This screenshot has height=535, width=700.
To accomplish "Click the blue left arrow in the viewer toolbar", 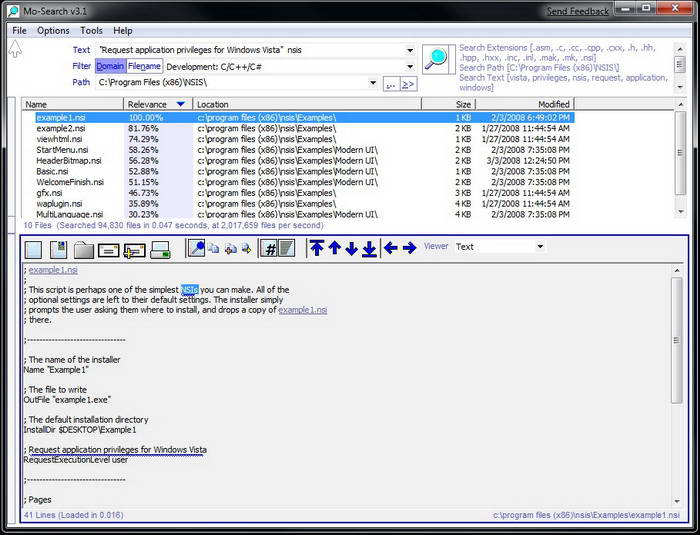I will pyautogui.click(x=391, y=247).
